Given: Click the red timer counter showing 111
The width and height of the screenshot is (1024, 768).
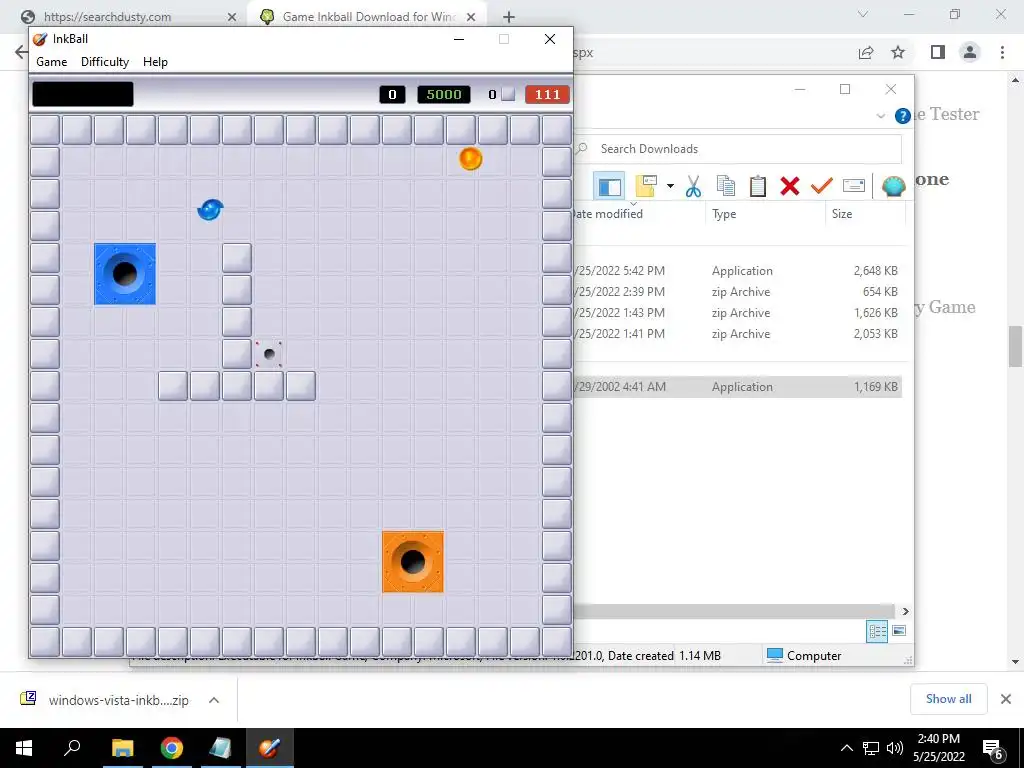Looking at the screenshot, I should pyautogui.click(x=547, y=95).
